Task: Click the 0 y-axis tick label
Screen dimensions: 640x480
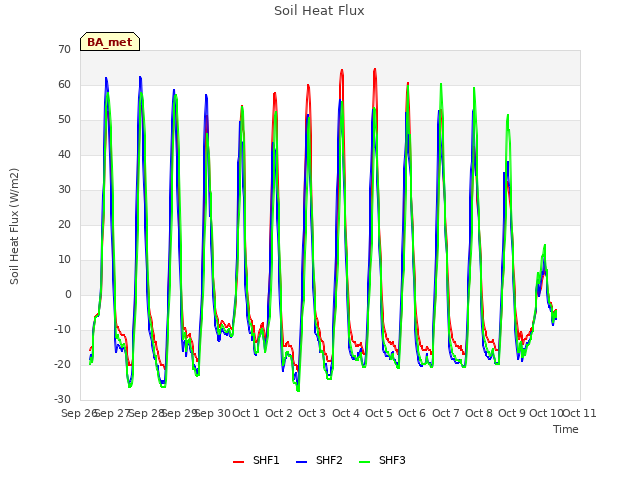Action: click(x=68, y=295)
